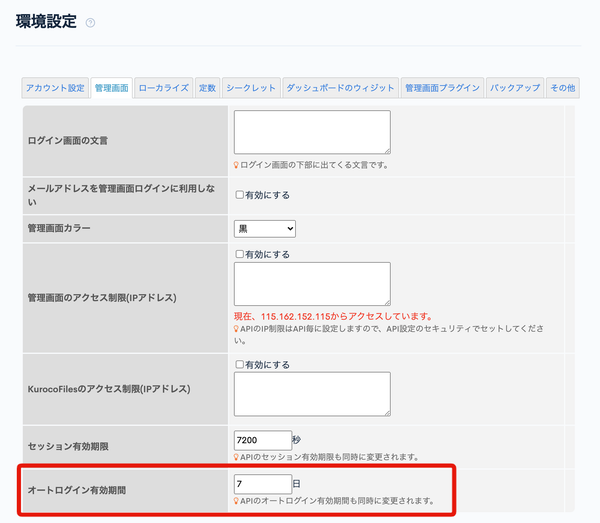This screenshot has width=600, height=523.
Task: Switch to アカウント設定 tab
Action: point(55,88)
